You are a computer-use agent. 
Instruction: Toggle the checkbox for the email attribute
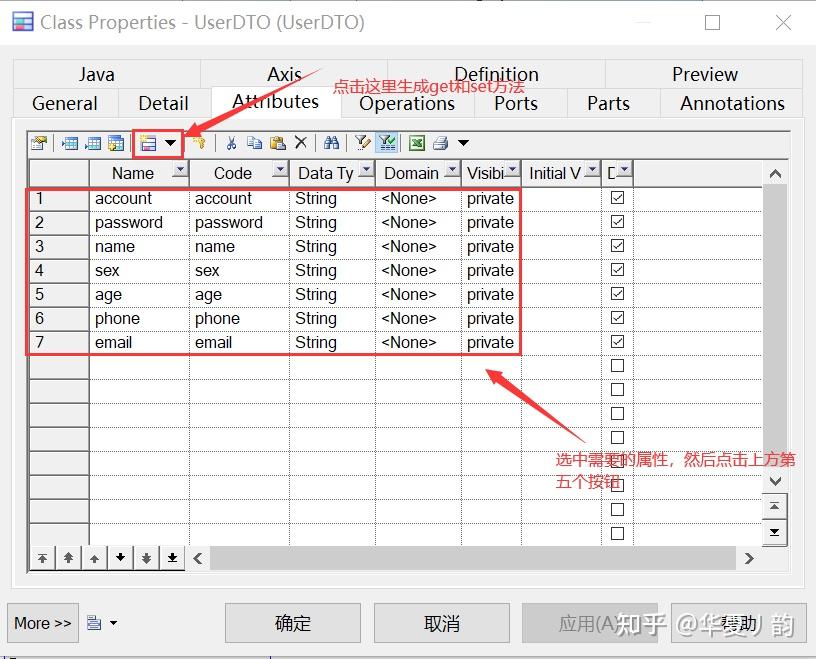pos(617,341)
